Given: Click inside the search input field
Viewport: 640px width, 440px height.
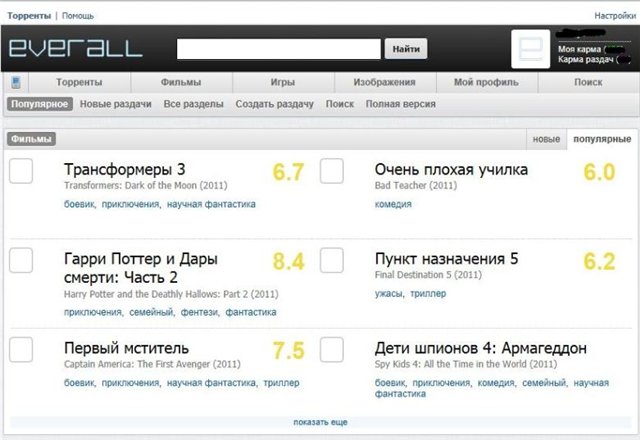Looking at the screenshot, I should [x=279, y=49].
